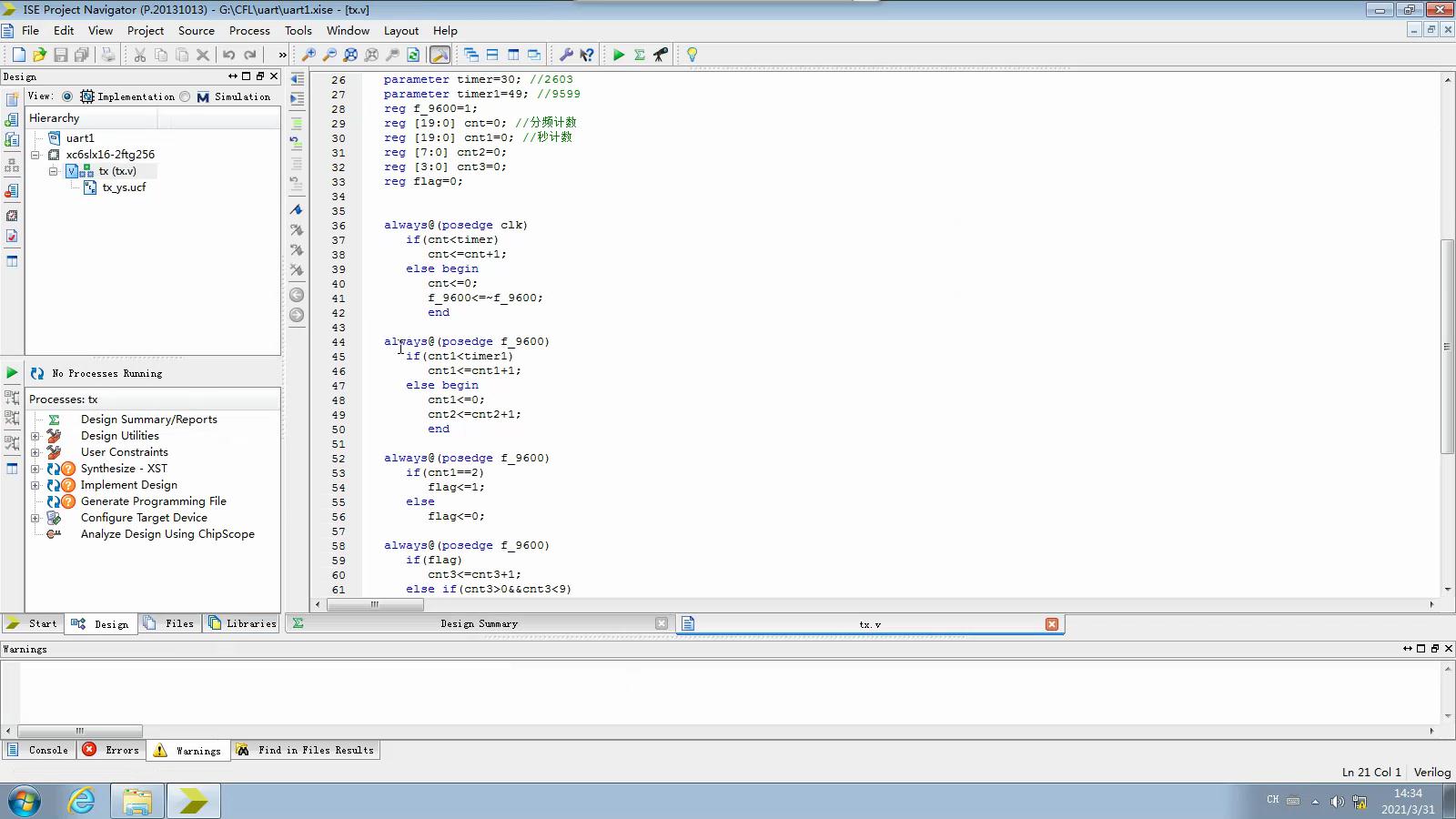Viewport: 1456px width, 819px height.
Task: Print the document
Action: point(108,55)
